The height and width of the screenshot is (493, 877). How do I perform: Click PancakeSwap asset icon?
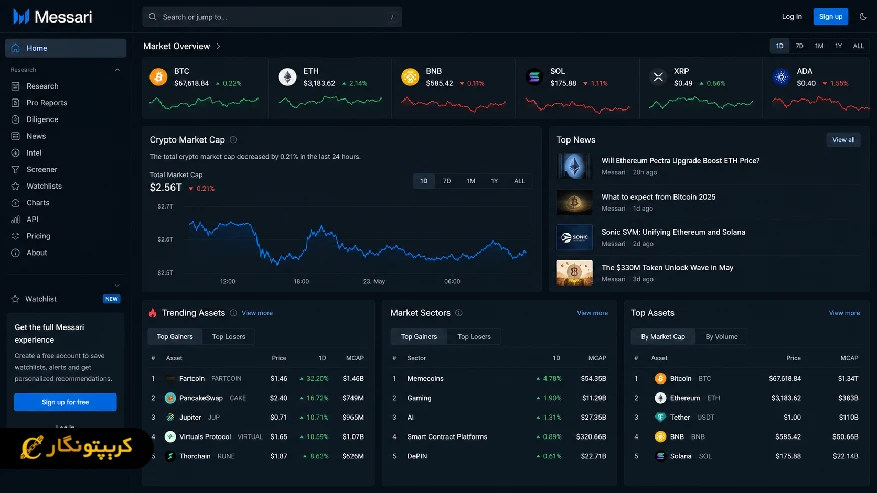[171, 398]
